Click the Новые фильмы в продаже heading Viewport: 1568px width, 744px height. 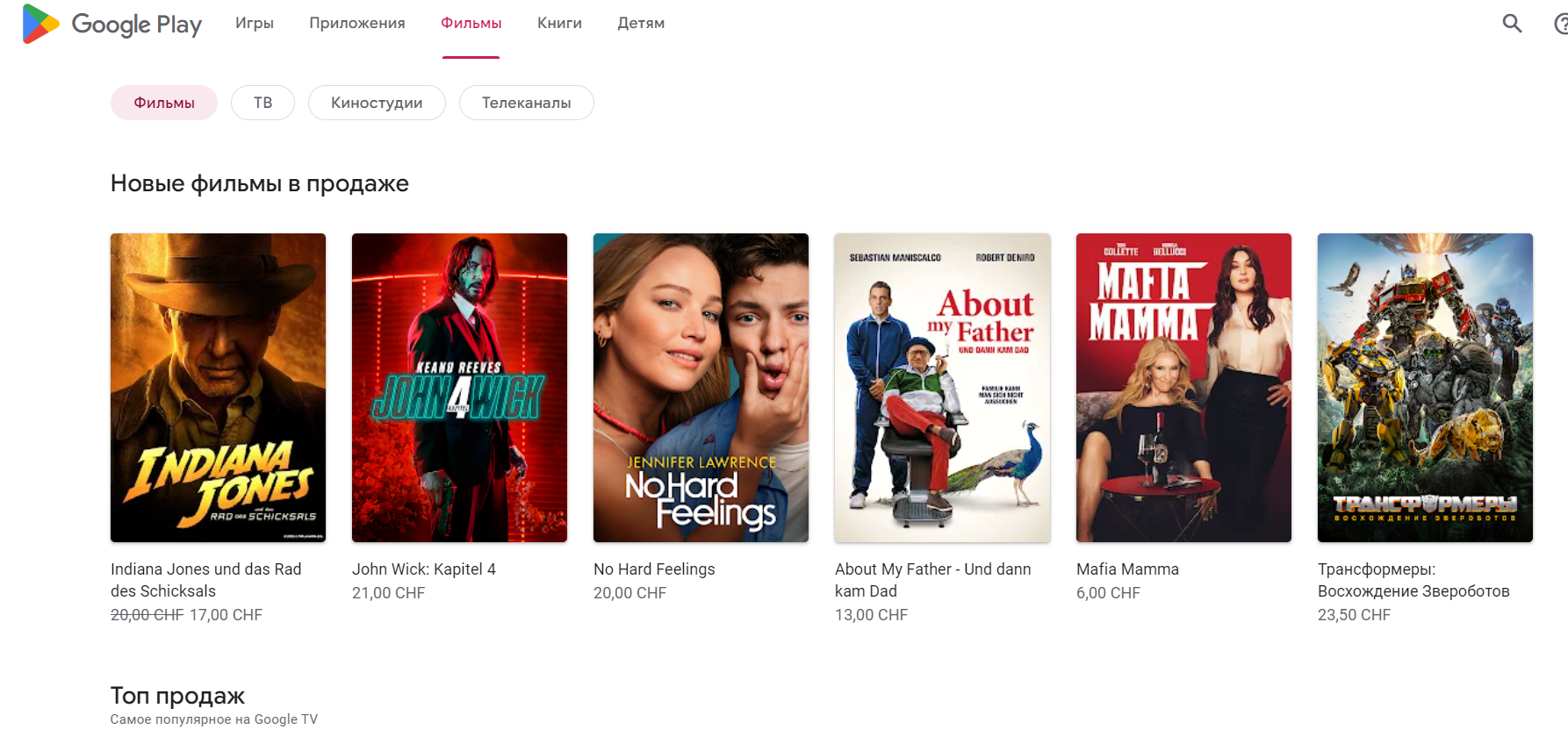click(x=260, y=183)
